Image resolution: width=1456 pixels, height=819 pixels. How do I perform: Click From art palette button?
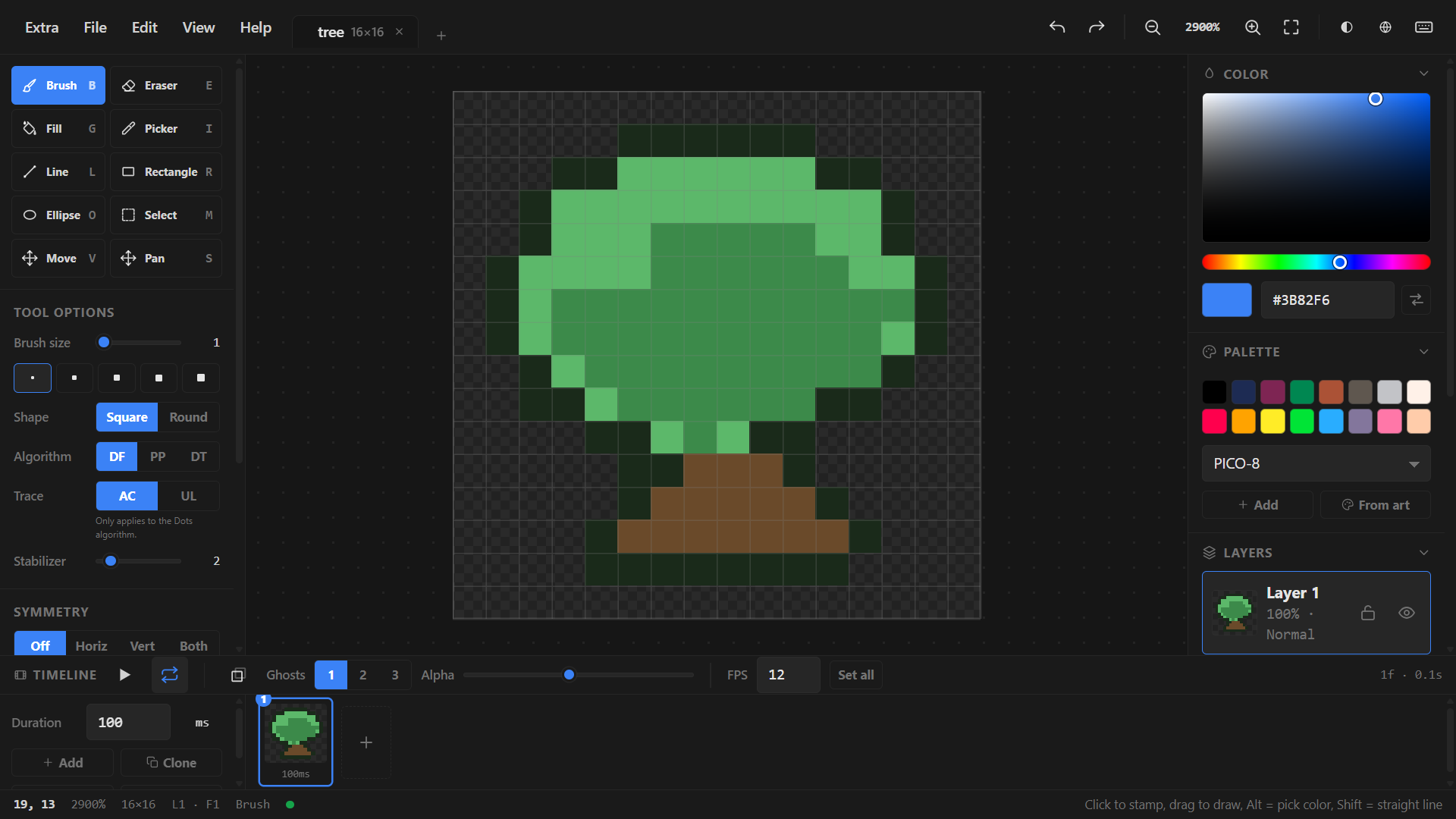click(x=1376, y=505)
